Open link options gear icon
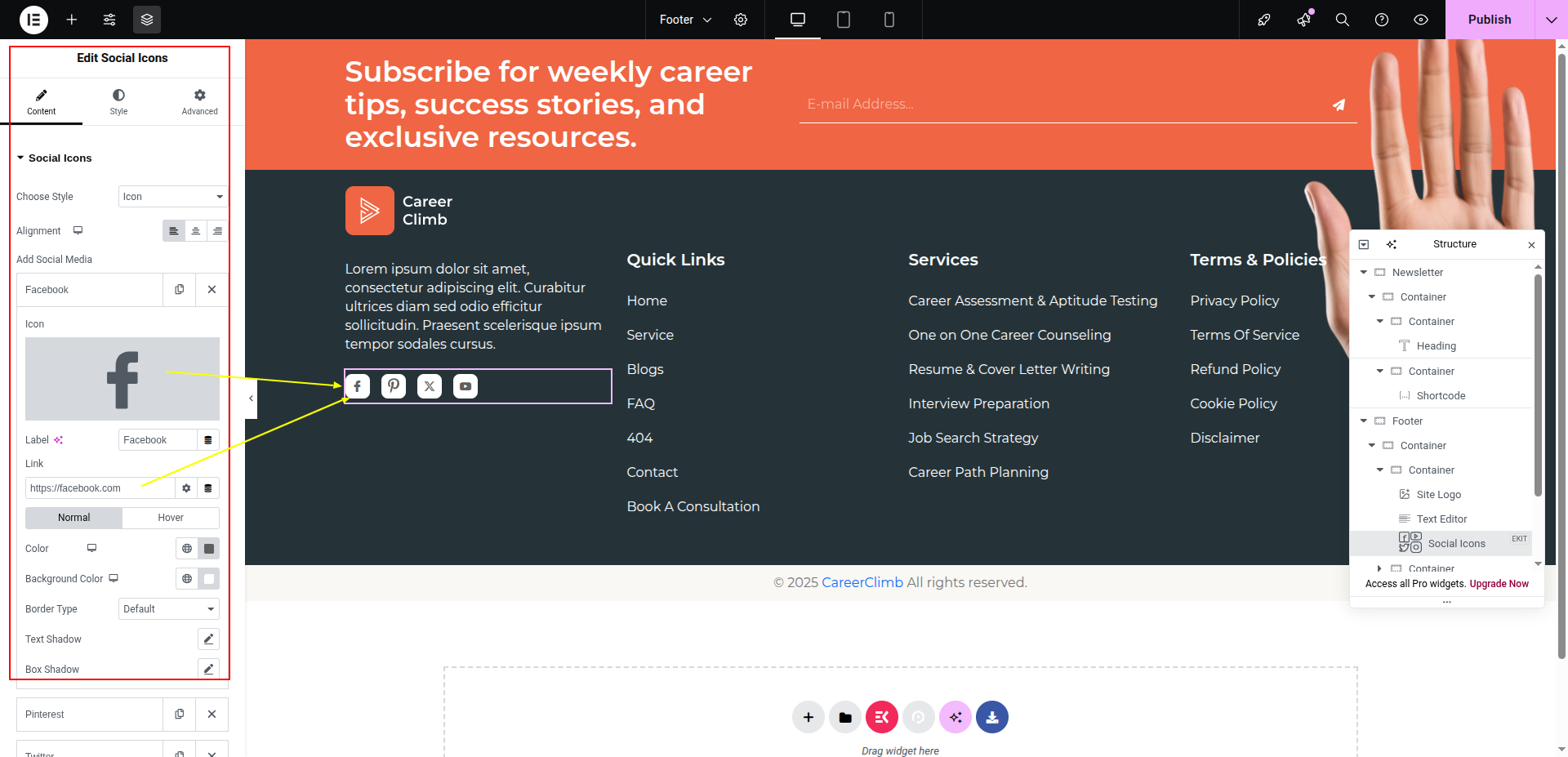 pyautogui.click(x=186, y=488)
